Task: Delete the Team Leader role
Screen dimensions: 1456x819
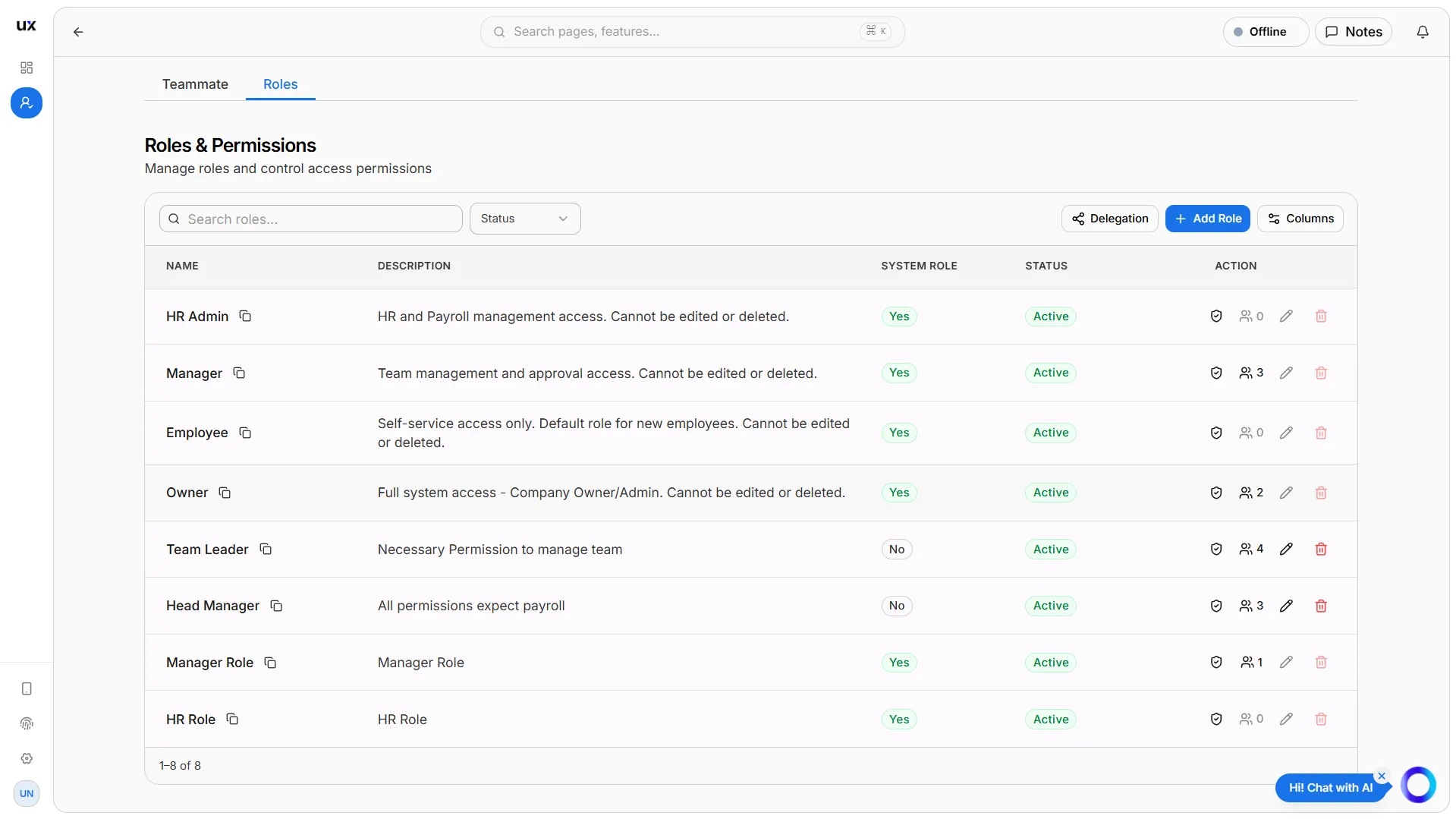Action: coord(1321,549)
